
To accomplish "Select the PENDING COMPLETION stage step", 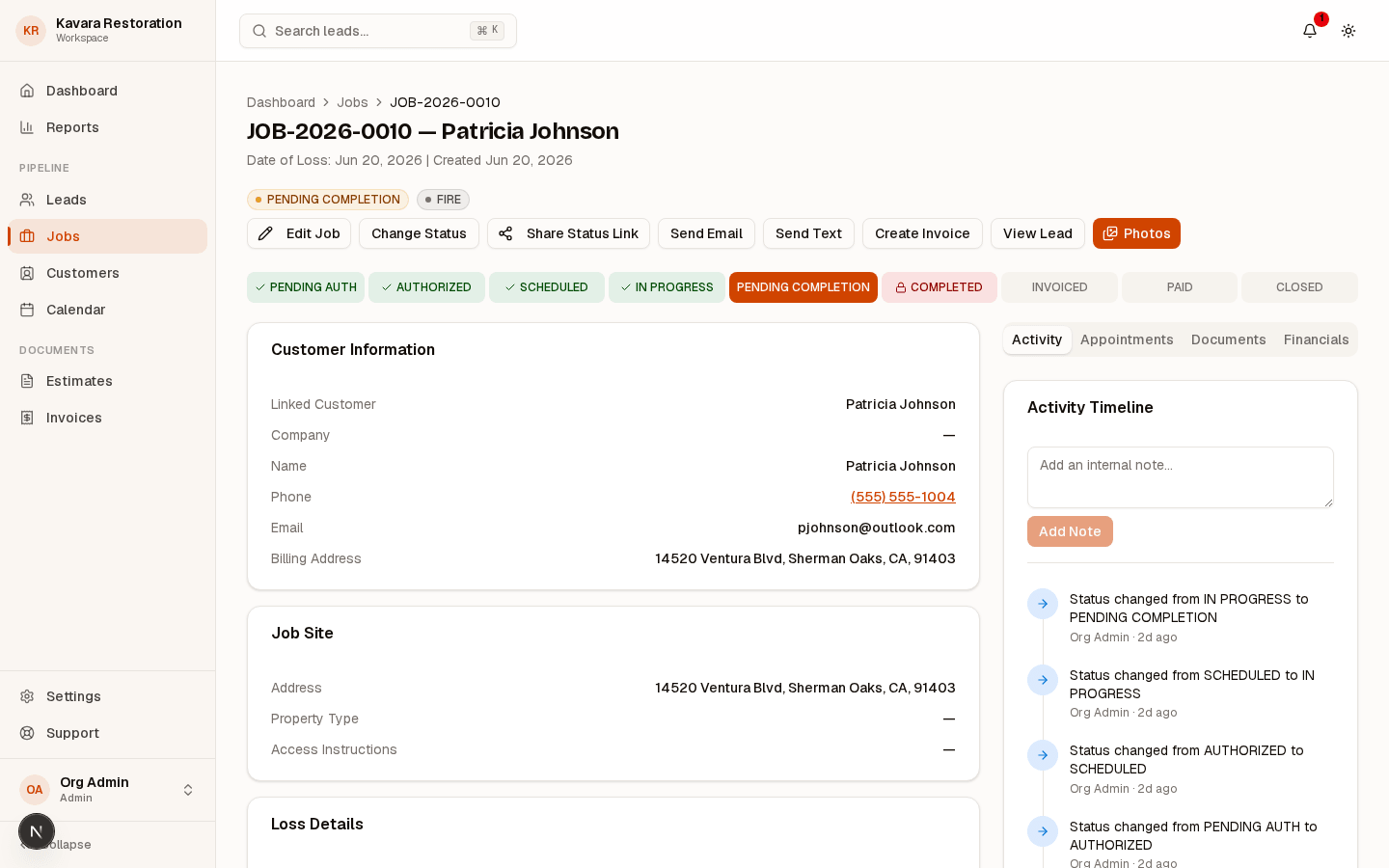I will click(803, 287).
